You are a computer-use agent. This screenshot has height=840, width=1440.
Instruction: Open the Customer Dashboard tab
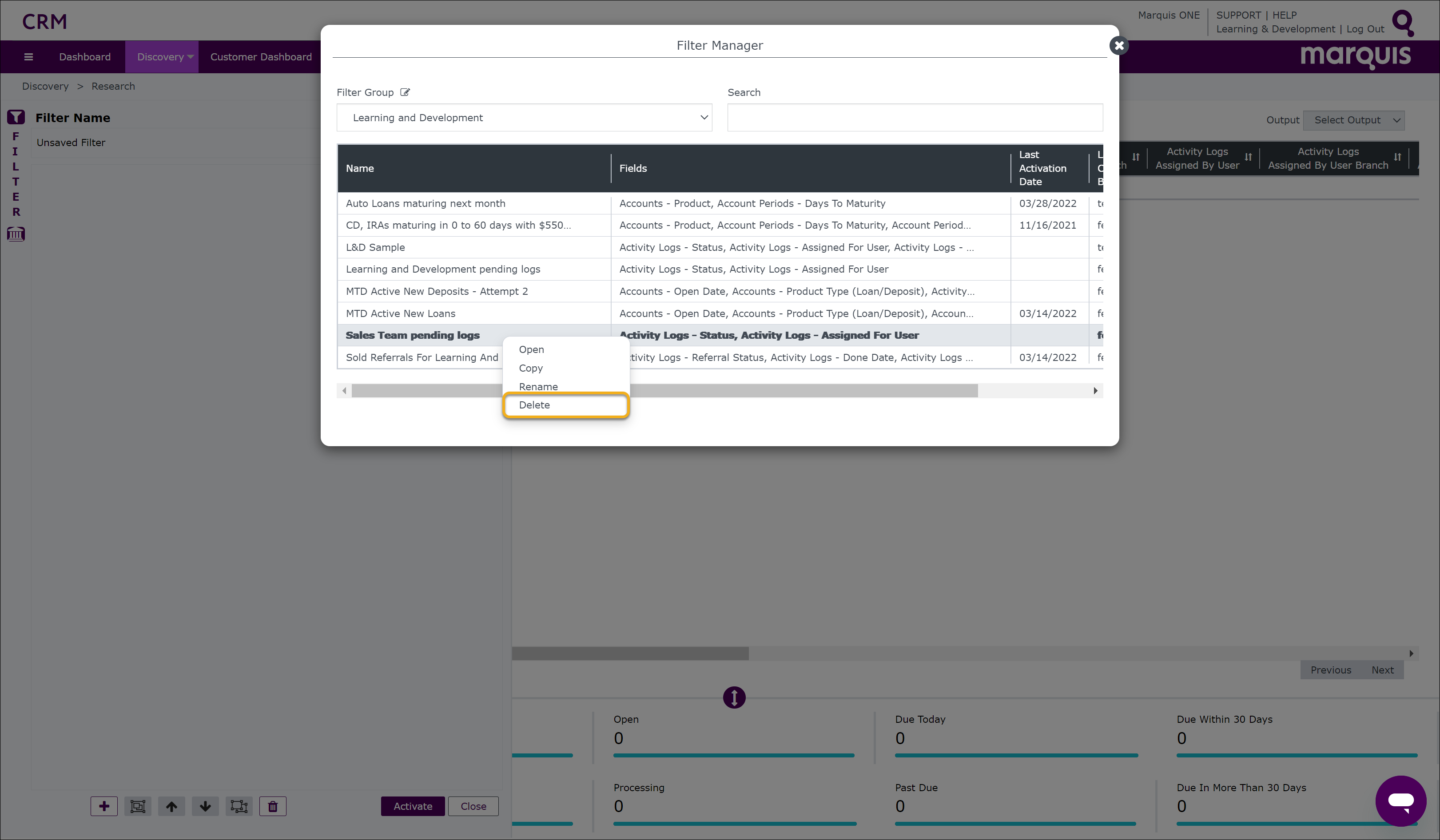(261, 56)
